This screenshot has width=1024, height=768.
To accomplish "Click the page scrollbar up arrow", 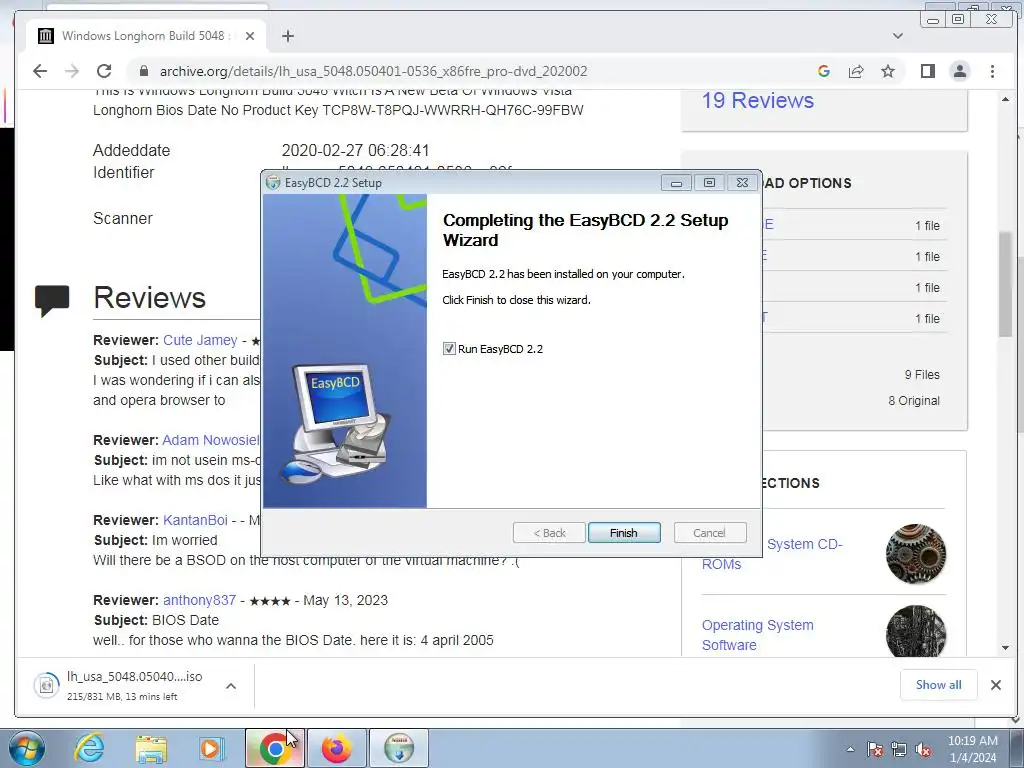I will click(1005, 99).
